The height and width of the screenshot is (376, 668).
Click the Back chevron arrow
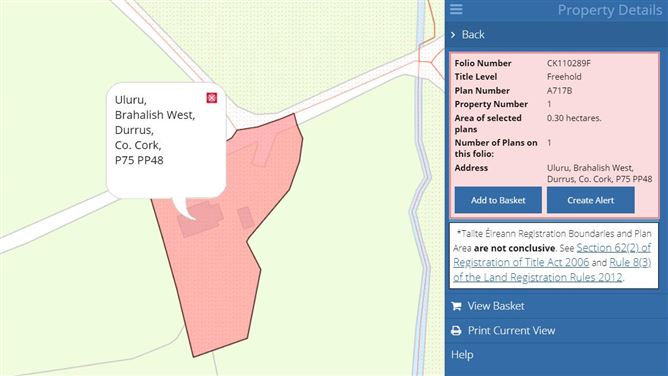coord(453,35)
